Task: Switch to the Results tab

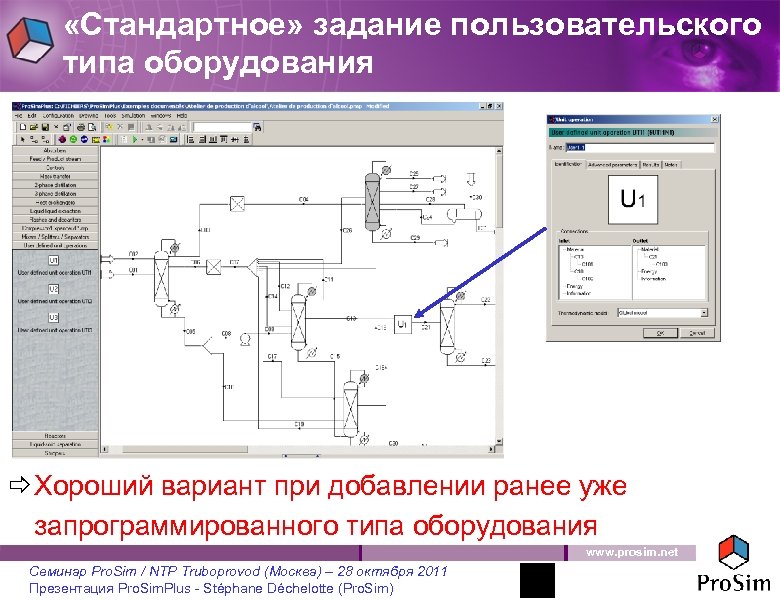Action: tap(651, 165)
